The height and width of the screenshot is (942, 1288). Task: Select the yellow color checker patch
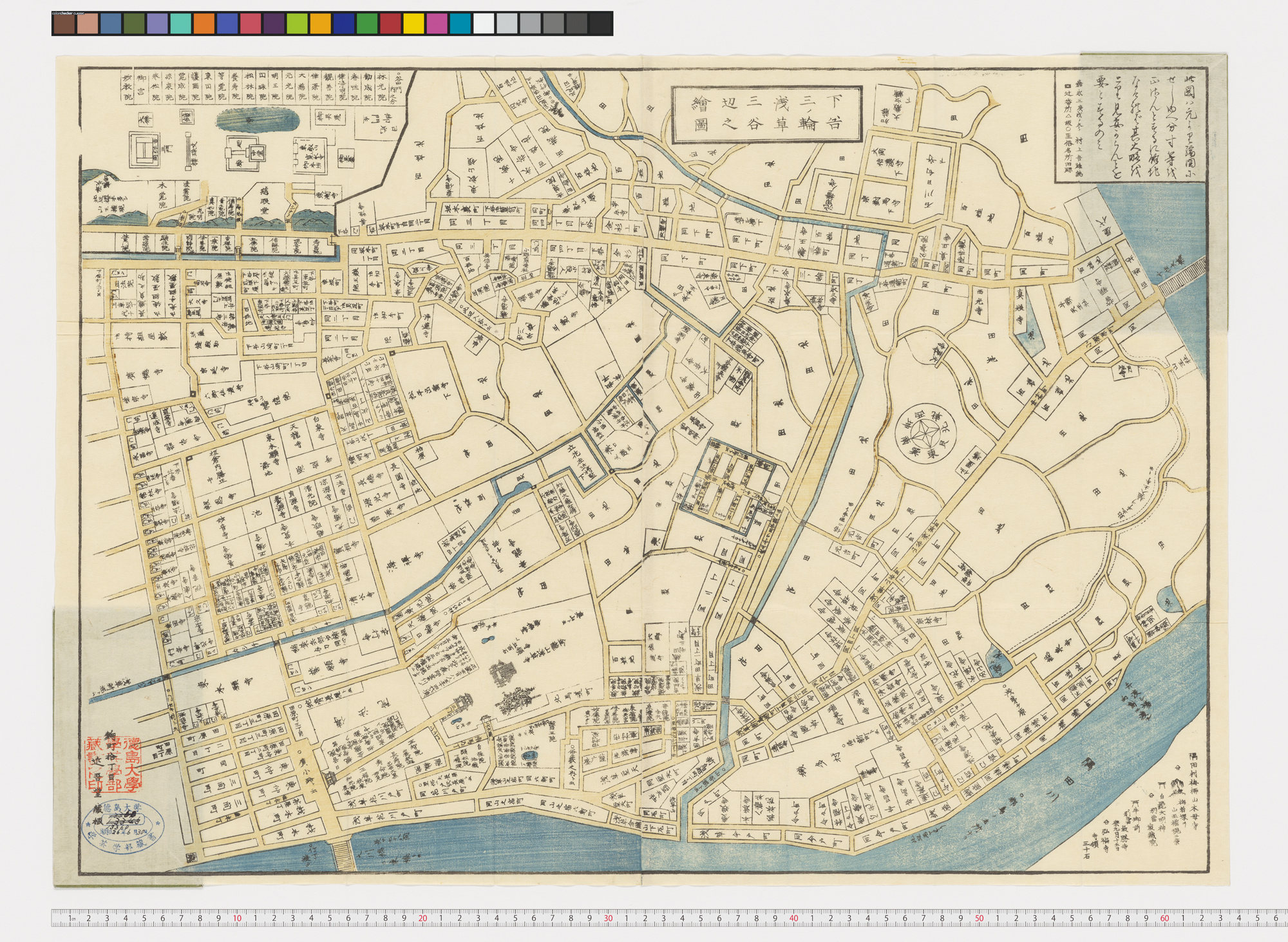point(413,24)
